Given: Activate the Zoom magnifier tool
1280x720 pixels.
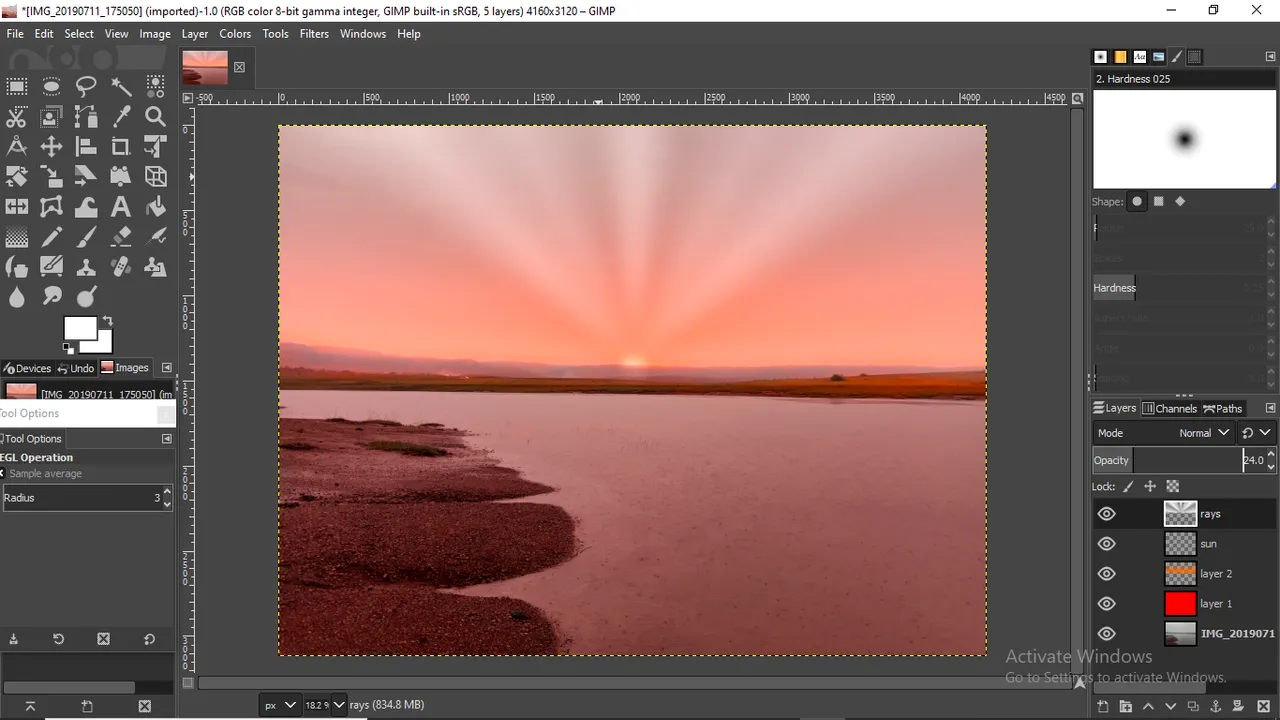Looking at the screenshot, I should (x=155, y=117).
